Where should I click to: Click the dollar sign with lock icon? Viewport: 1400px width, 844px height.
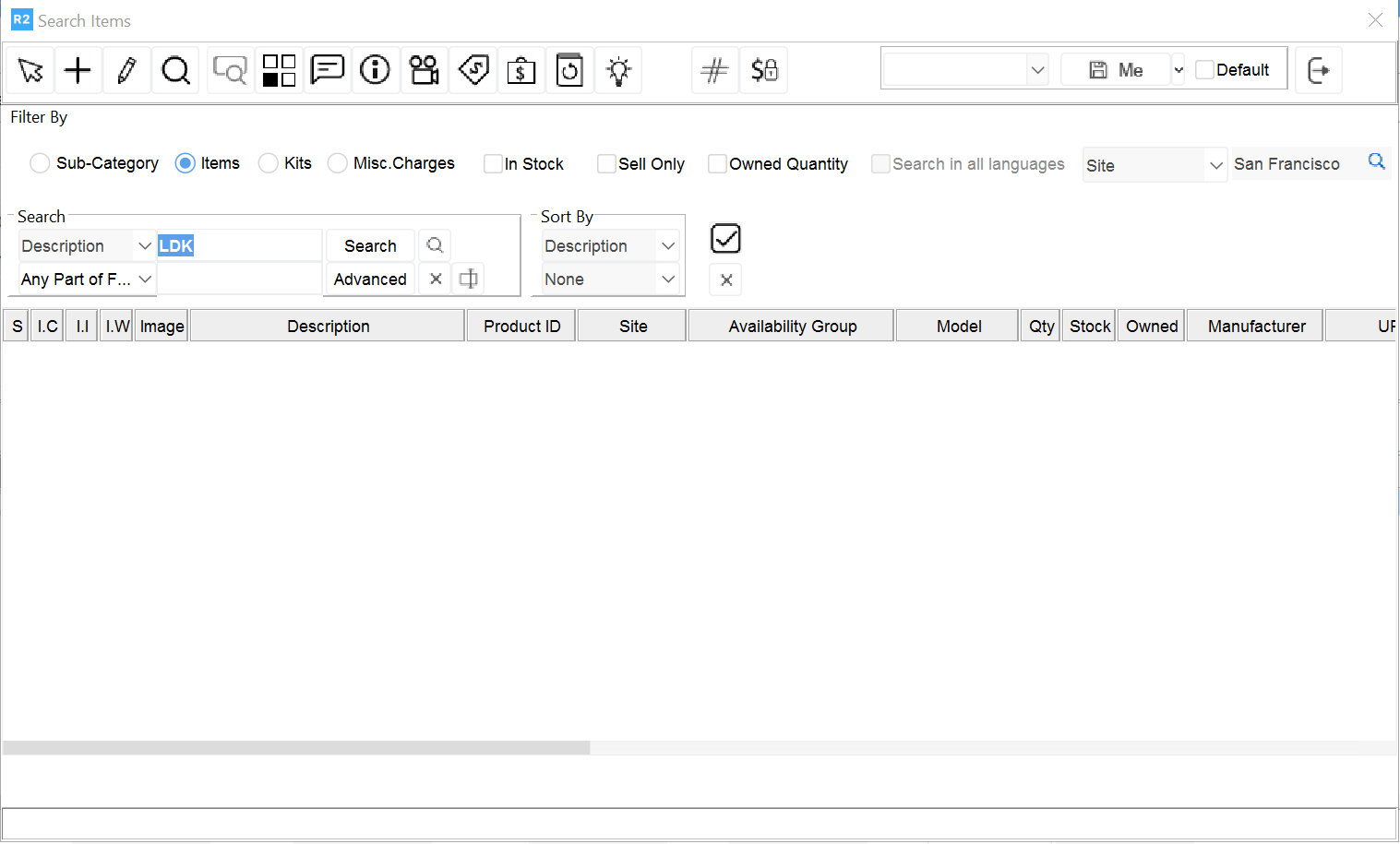(764, 70)
